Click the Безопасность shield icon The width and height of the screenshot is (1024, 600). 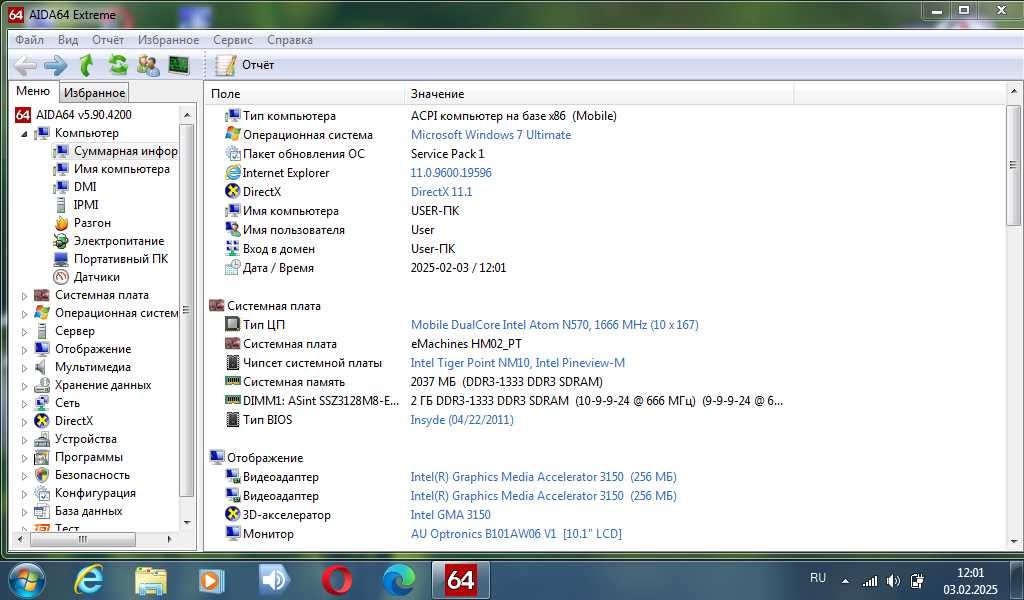(42, 475)
